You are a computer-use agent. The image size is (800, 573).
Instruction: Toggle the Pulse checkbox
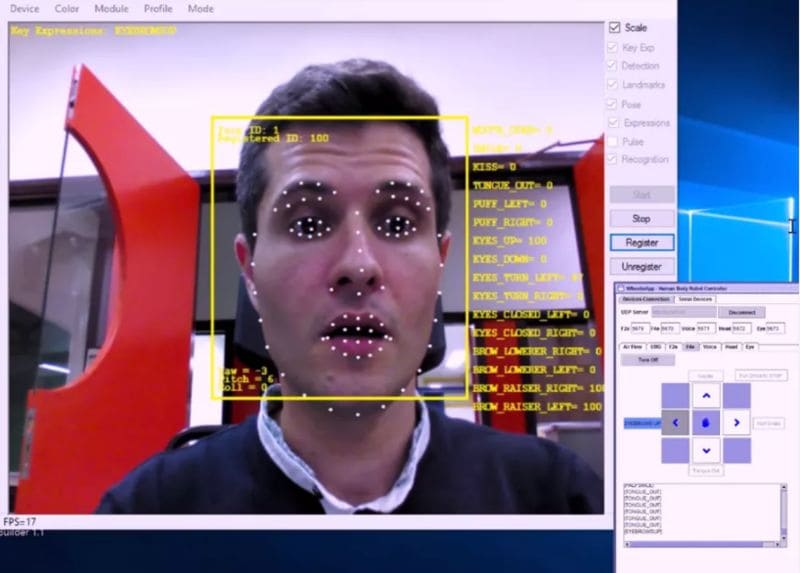[x=611, y=142]
